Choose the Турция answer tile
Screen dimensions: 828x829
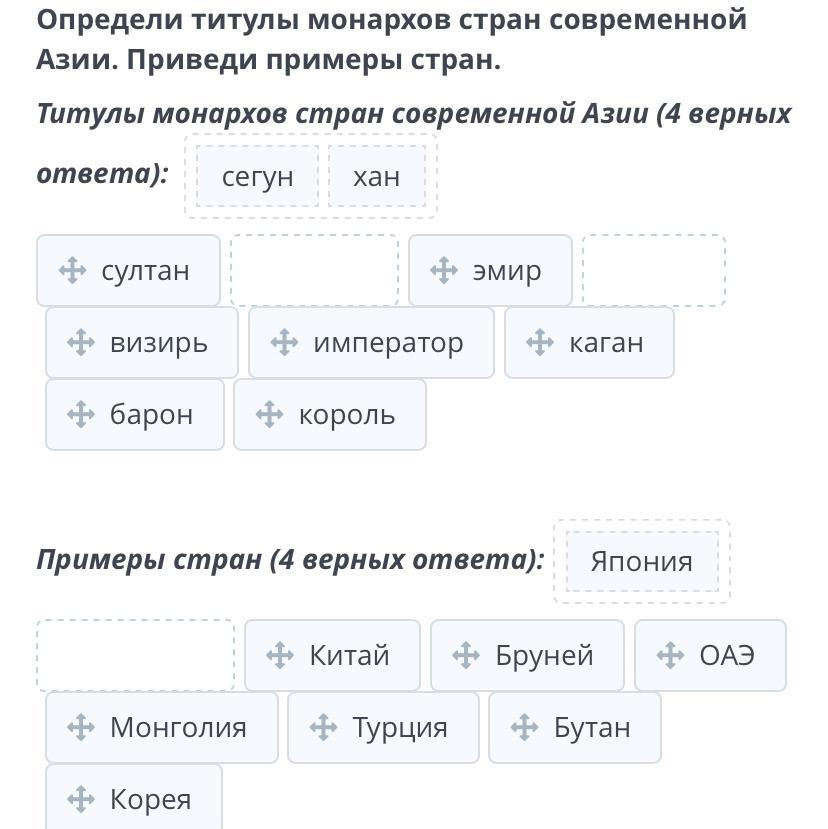click(x=383, y=727)
